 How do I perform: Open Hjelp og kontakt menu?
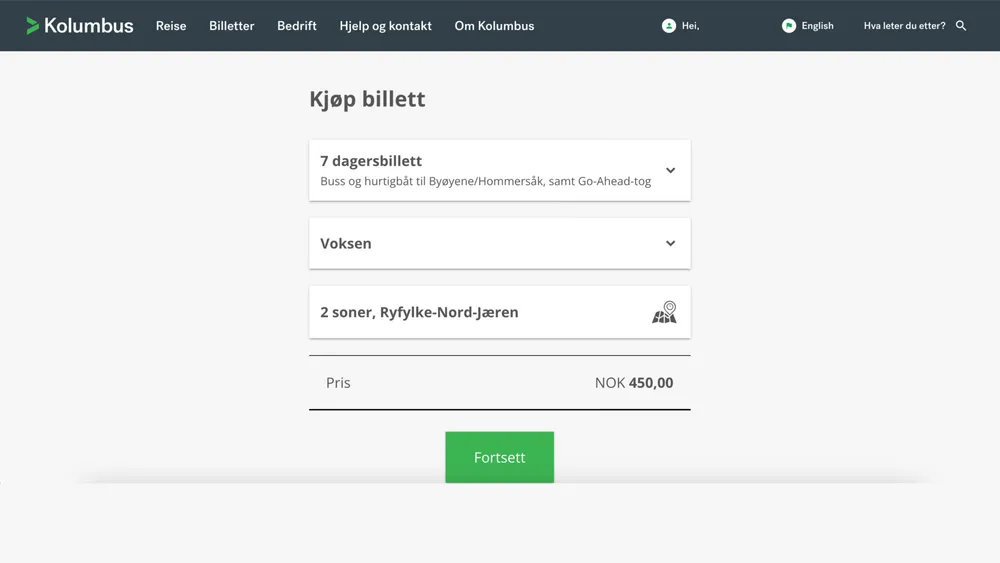pyautogui.click(x=386, y=26)
